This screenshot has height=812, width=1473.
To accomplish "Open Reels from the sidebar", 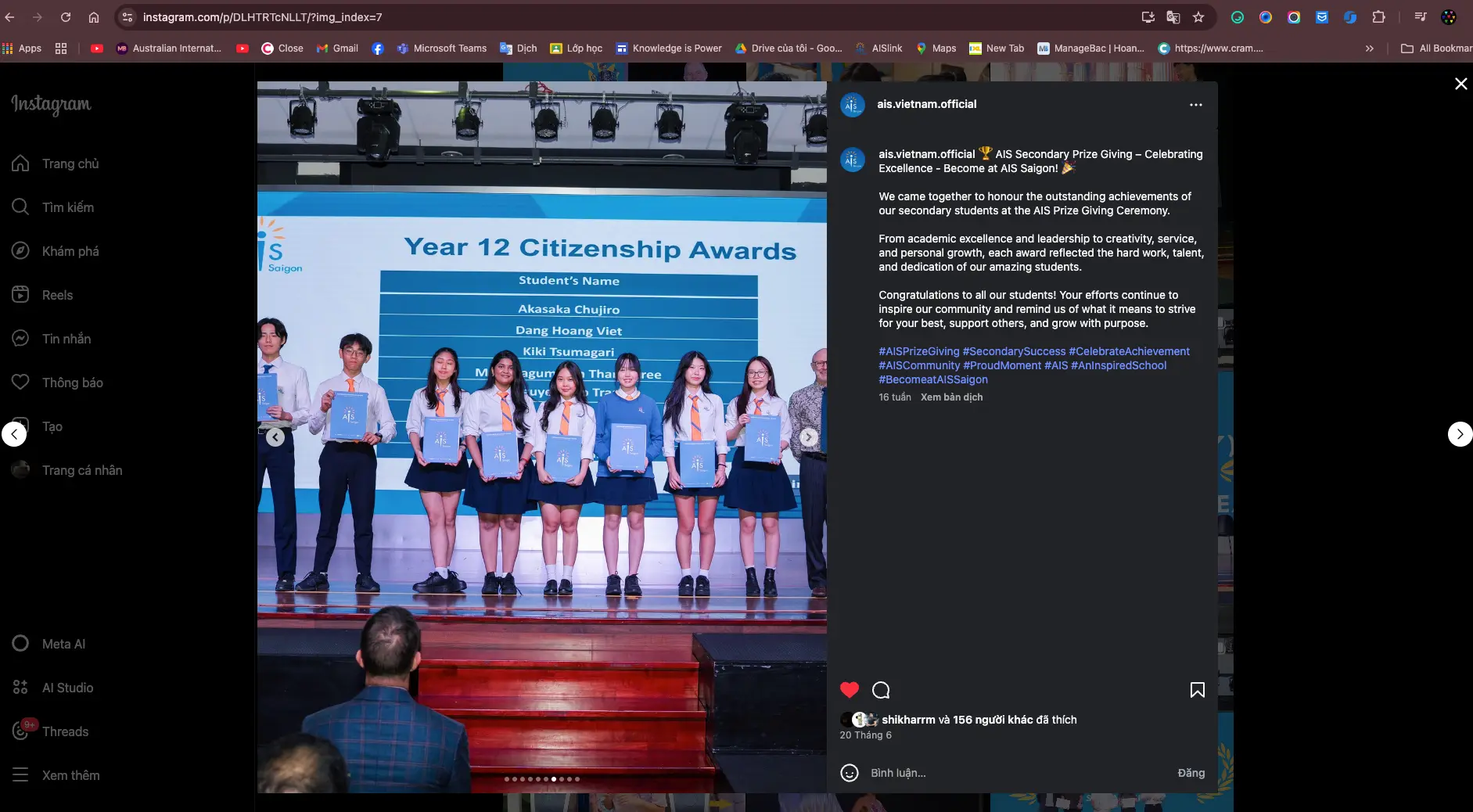I will point(57,295).
